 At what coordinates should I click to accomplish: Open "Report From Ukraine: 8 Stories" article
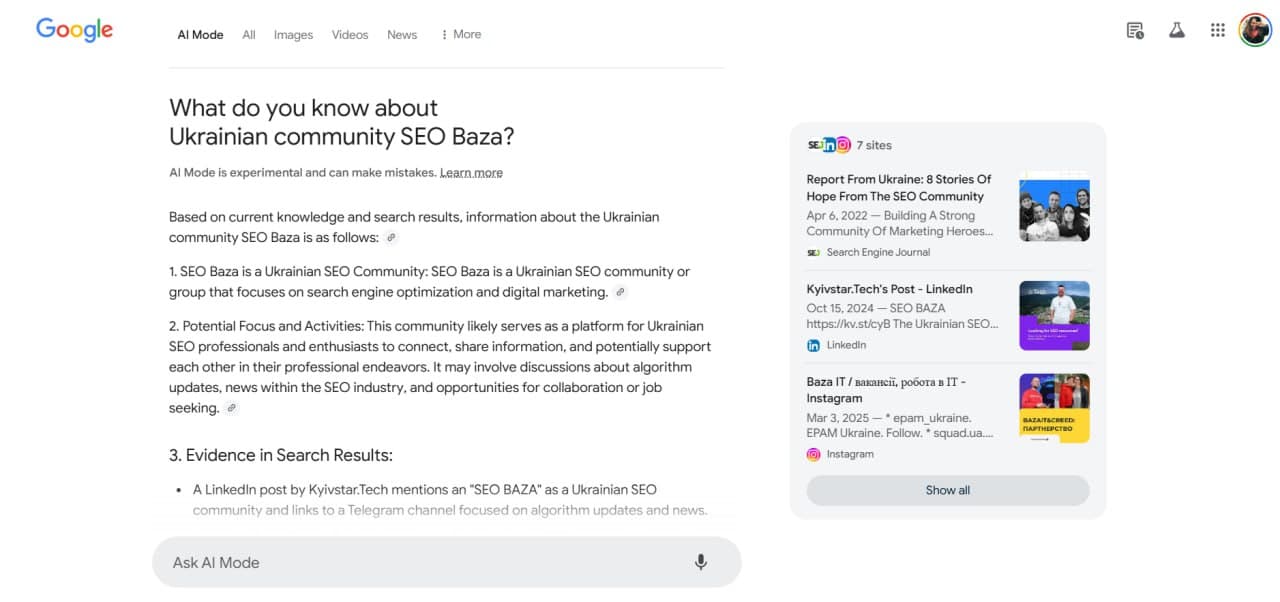[899, 188]
